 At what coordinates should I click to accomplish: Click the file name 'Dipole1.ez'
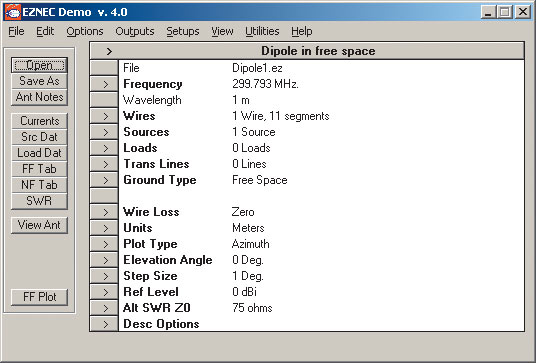257,68
